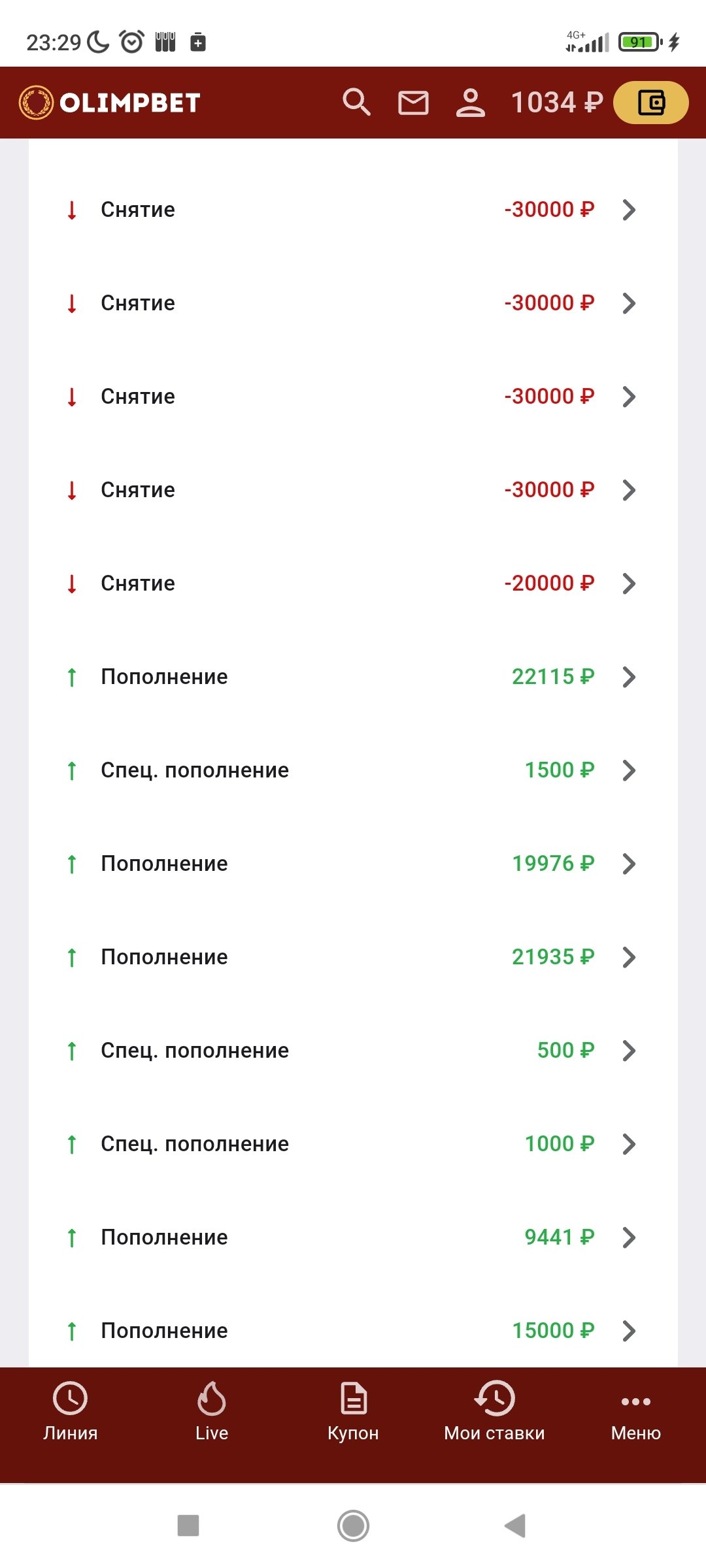
Task: Open the user profile icon
Action: 470,103
